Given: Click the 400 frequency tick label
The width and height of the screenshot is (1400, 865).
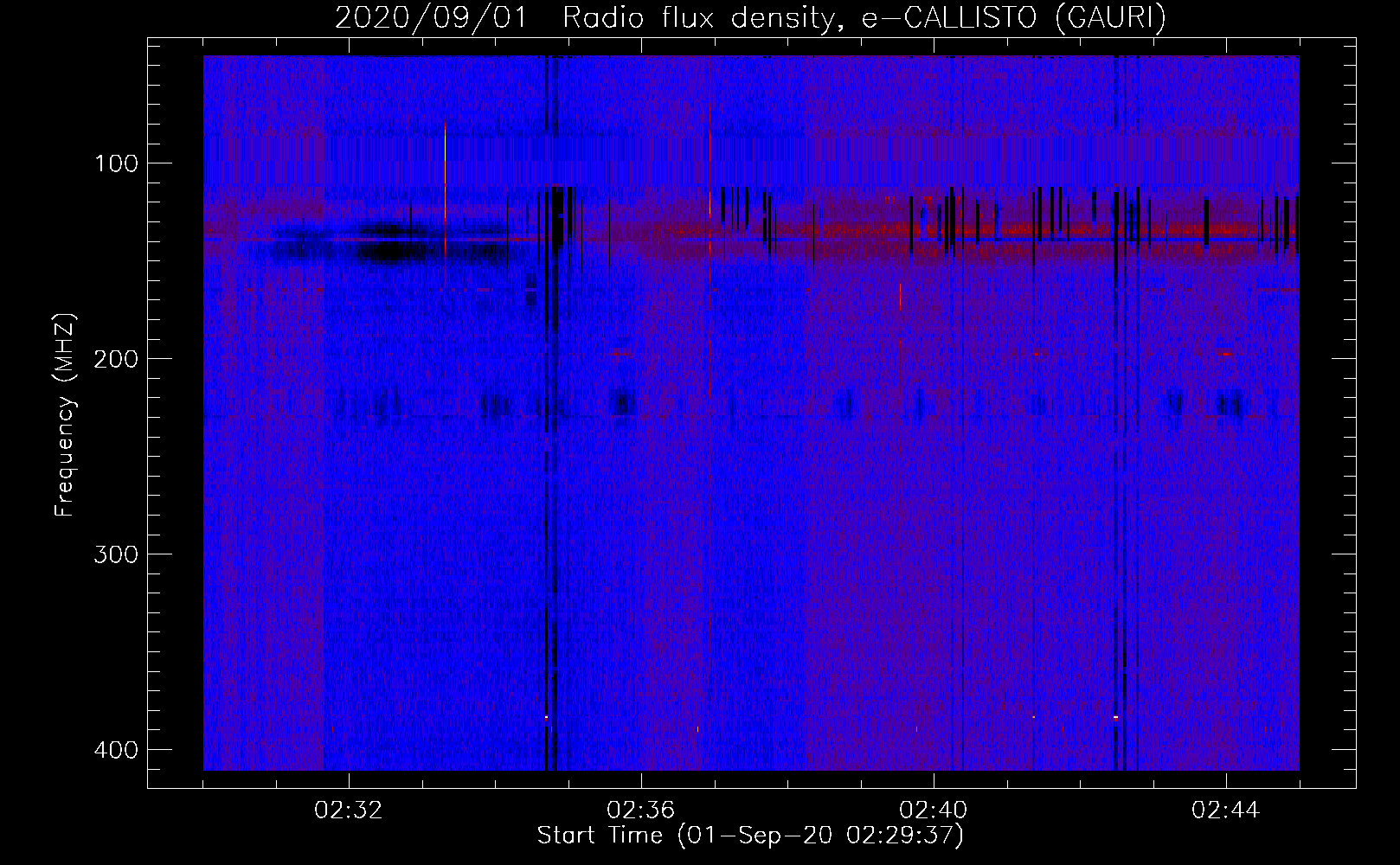Looking at the screenshot, I should (x=115, y=750).
